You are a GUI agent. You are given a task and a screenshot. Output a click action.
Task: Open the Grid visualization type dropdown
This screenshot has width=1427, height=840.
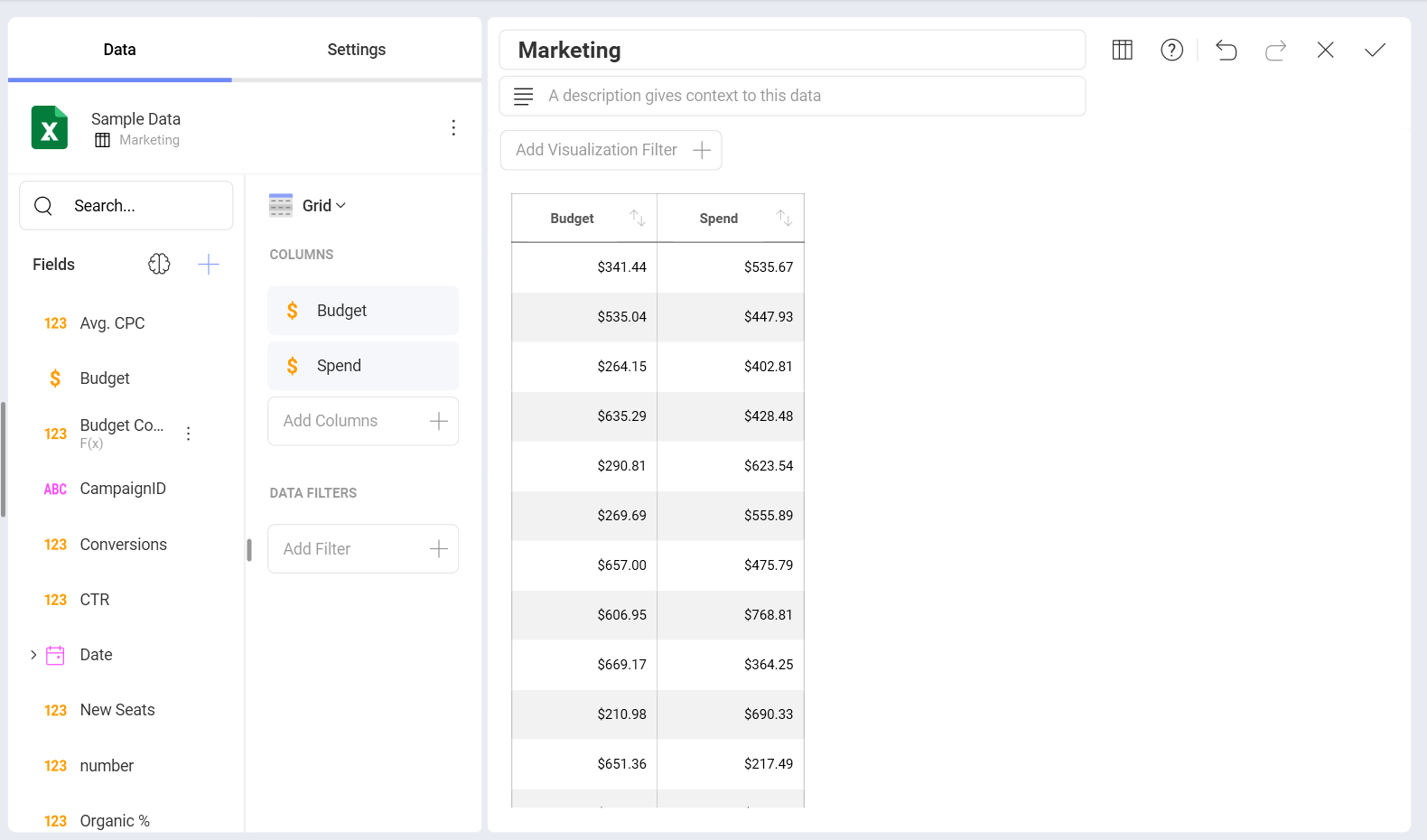pos(323,206)
